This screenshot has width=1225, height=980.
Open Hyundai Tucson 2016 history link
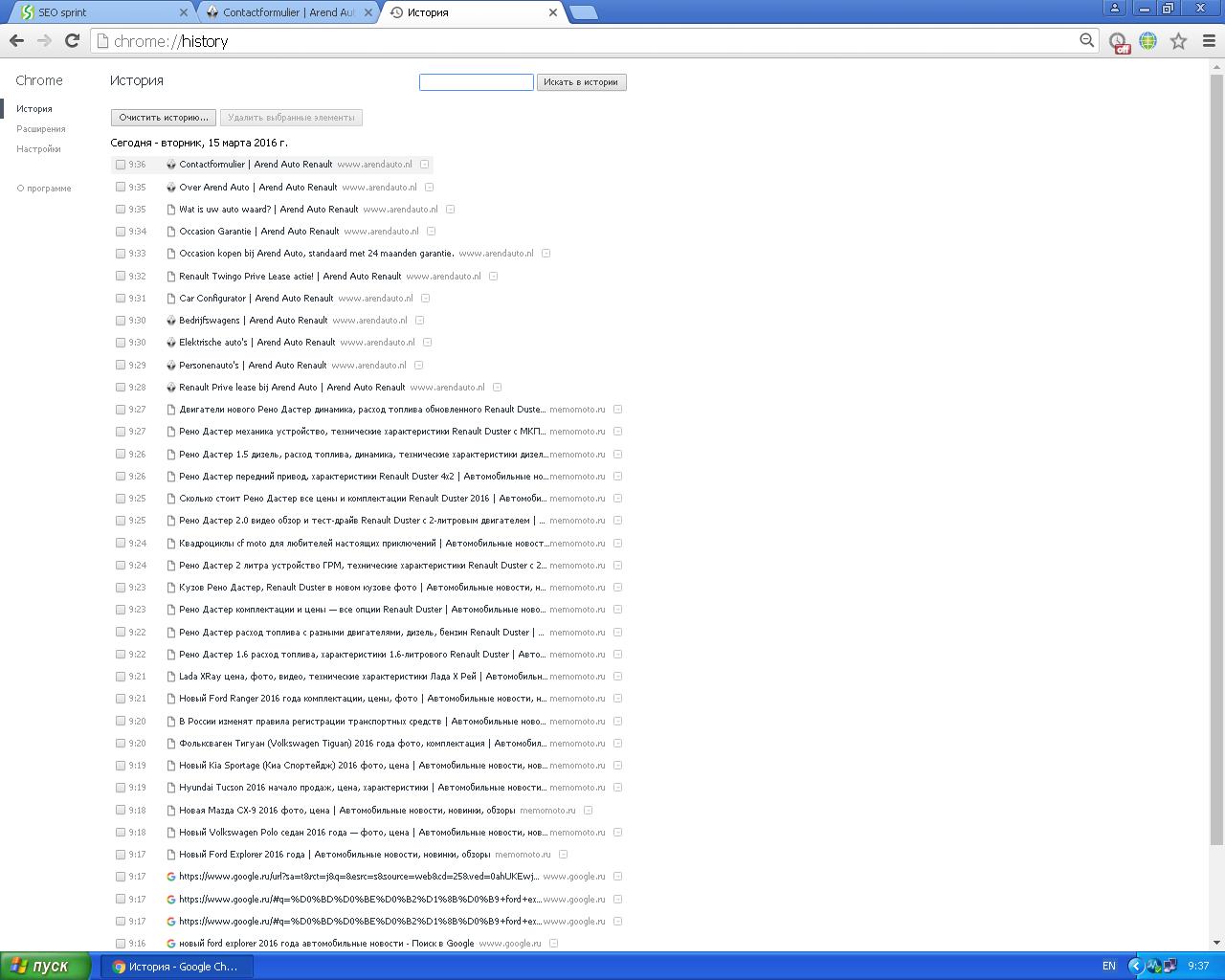362,788
